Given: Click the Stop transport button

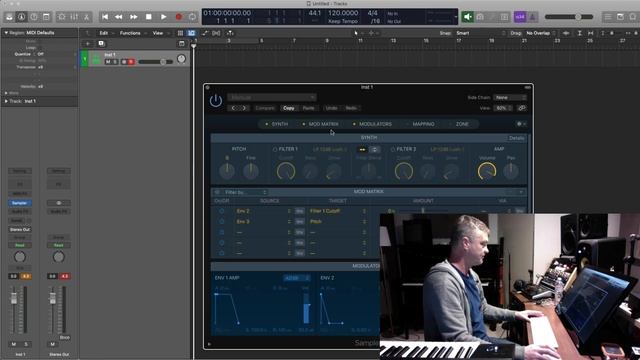Looking at the screenshot, I should click(x=149, y=17).
